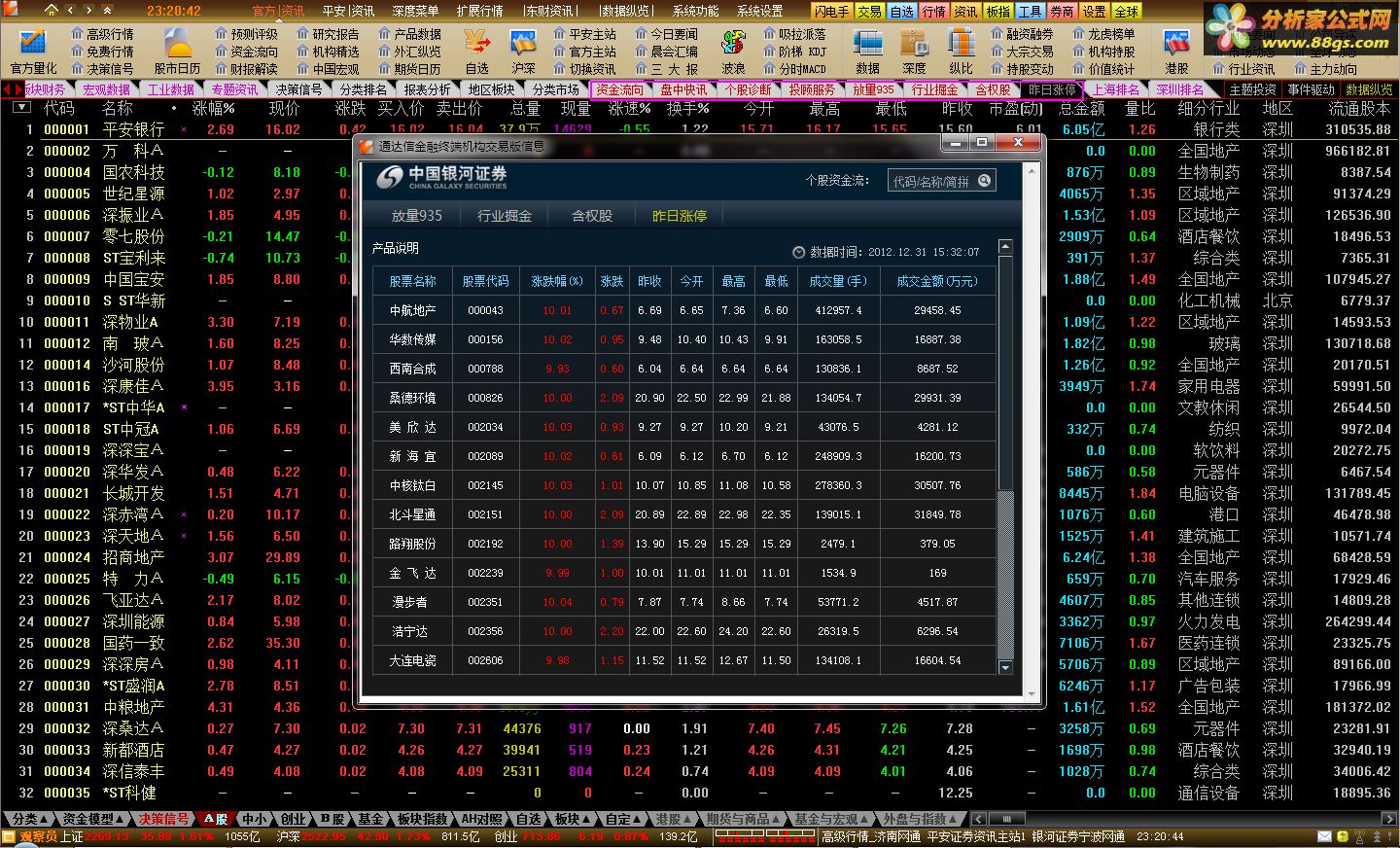This screenshot has height=848, width=1400.
Task: Switch to the 行业掘金 dialog tab
Action: pyautogui.click(x=505, y=216)
